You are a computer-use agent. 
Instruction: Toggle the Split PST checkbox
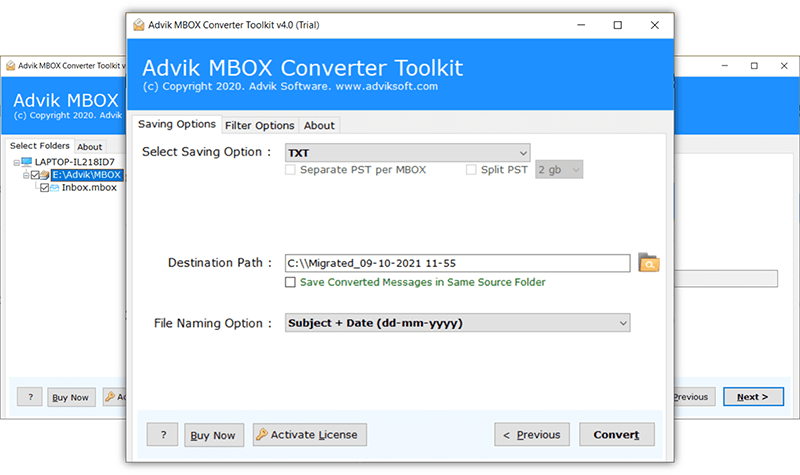pyautogui.click(x=471, y=170)
